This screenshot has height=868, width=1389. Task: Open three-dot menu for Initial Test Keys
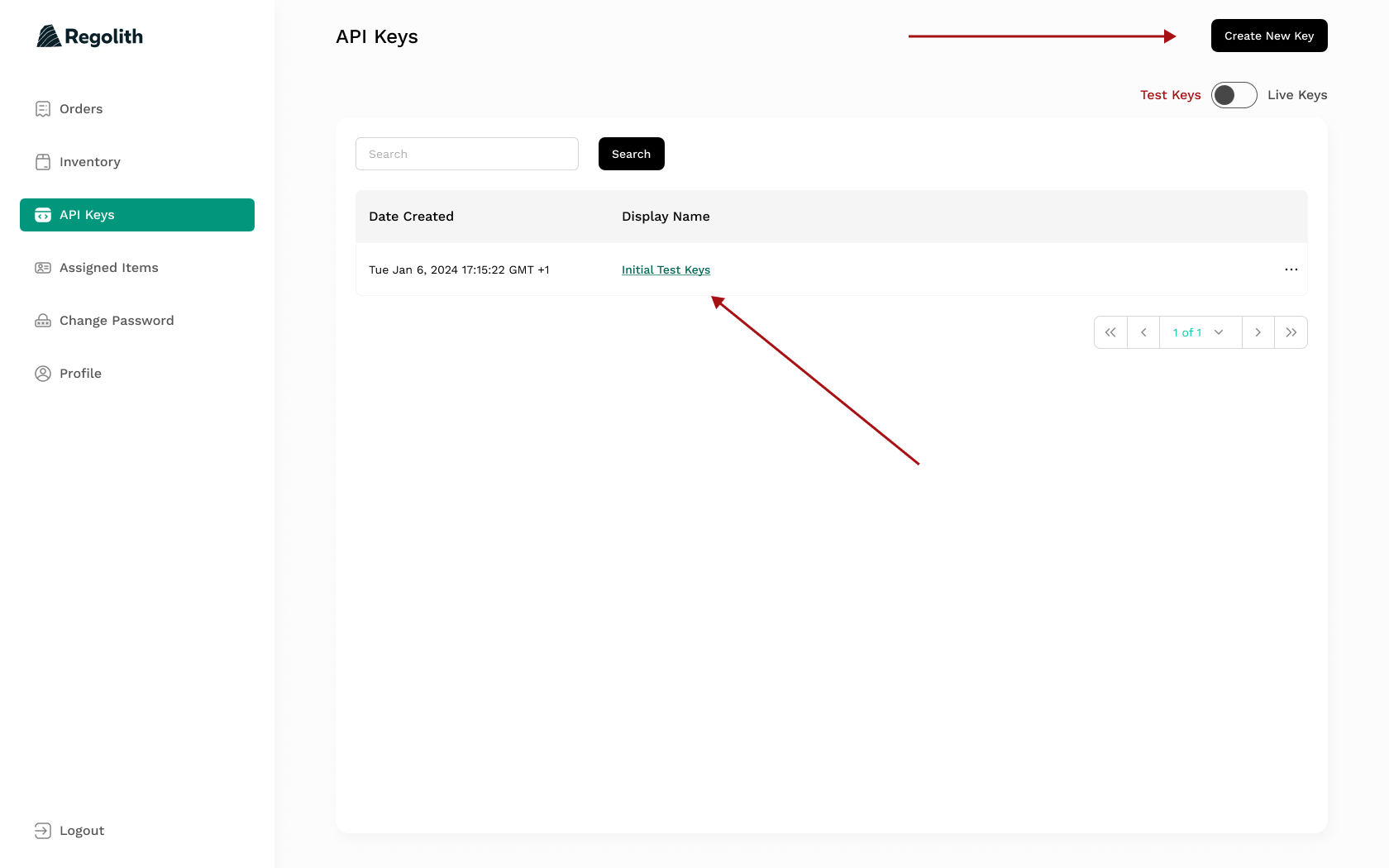coord(1291,269)
